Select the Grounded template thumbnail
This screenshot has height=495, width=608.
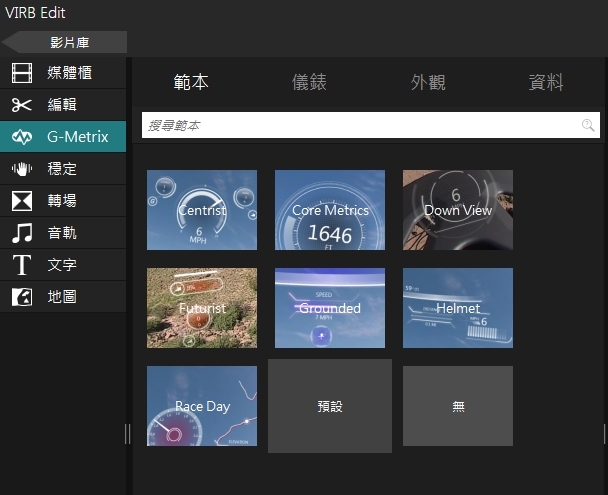click(330, 308)
